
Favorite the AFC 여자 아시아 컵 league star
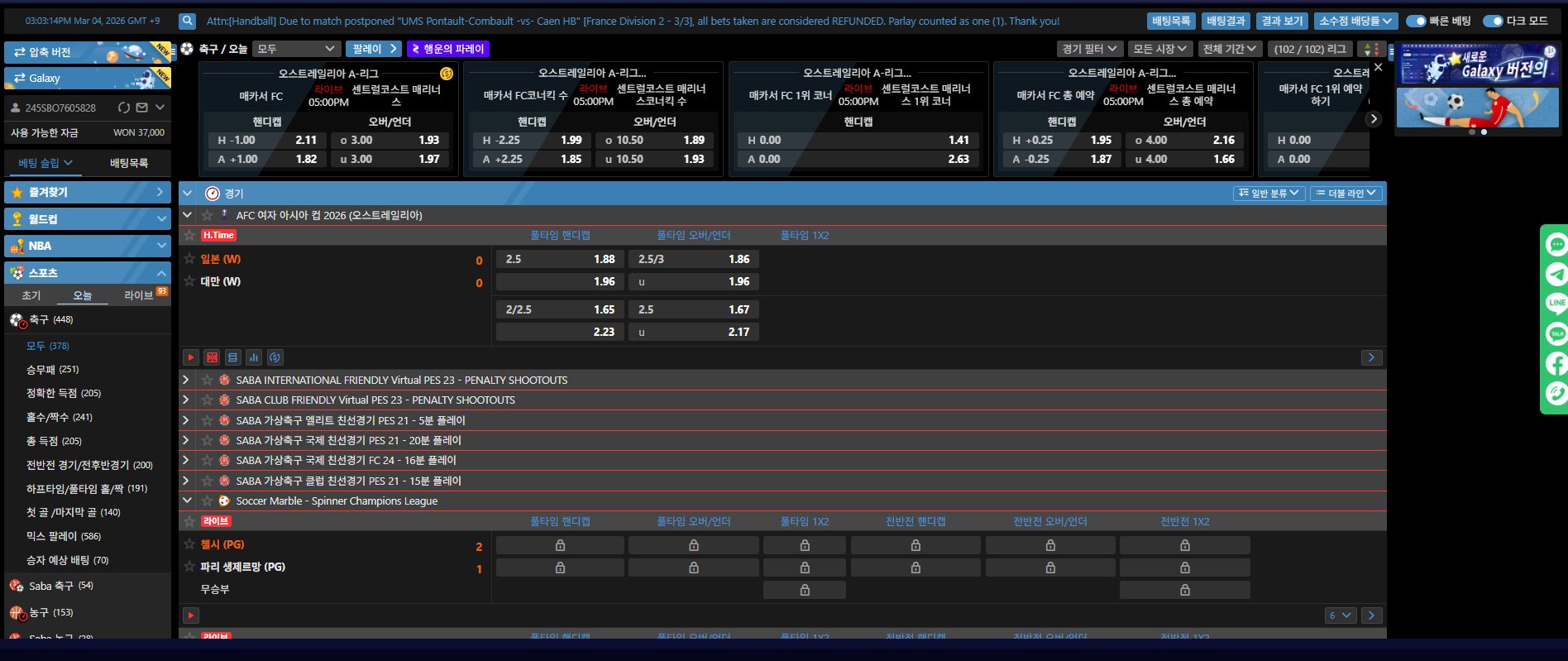click(x=208, y=215)
